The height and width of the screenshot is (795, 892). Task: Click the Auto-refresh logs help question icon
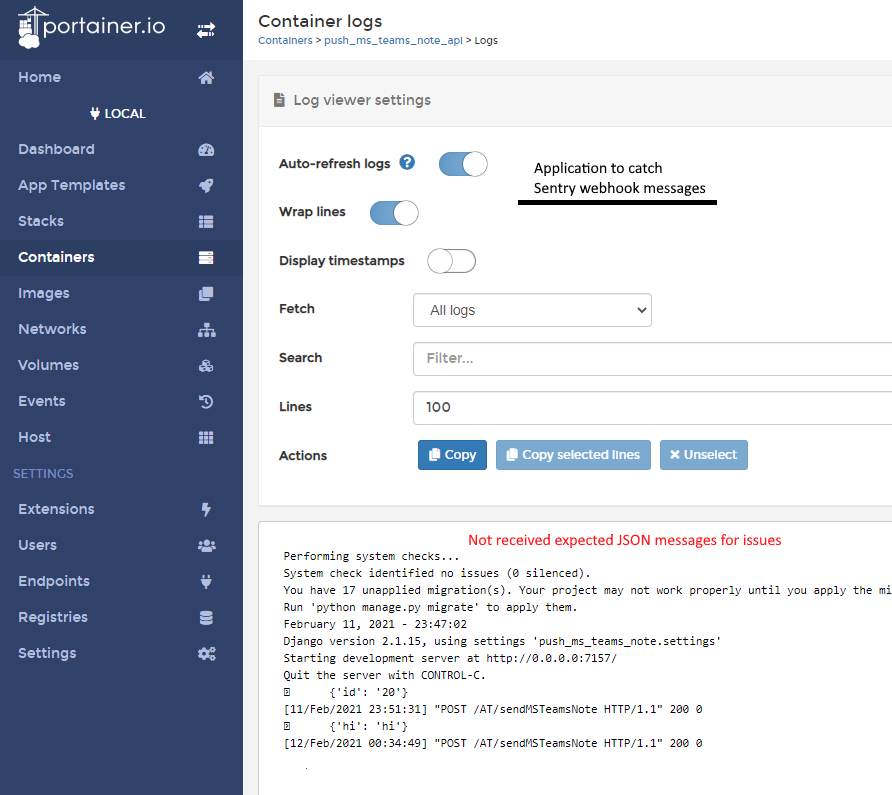click(x=407, y=163)
